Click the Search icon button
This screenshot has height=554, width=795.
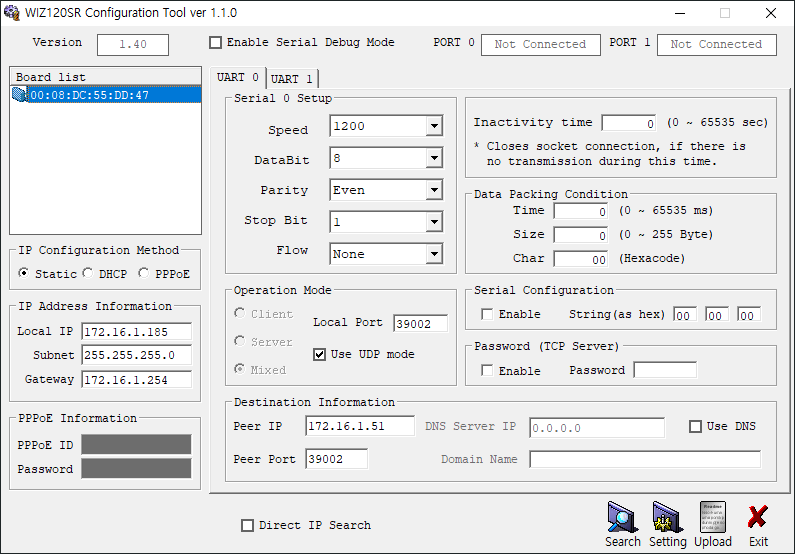(x=623, y=524)
